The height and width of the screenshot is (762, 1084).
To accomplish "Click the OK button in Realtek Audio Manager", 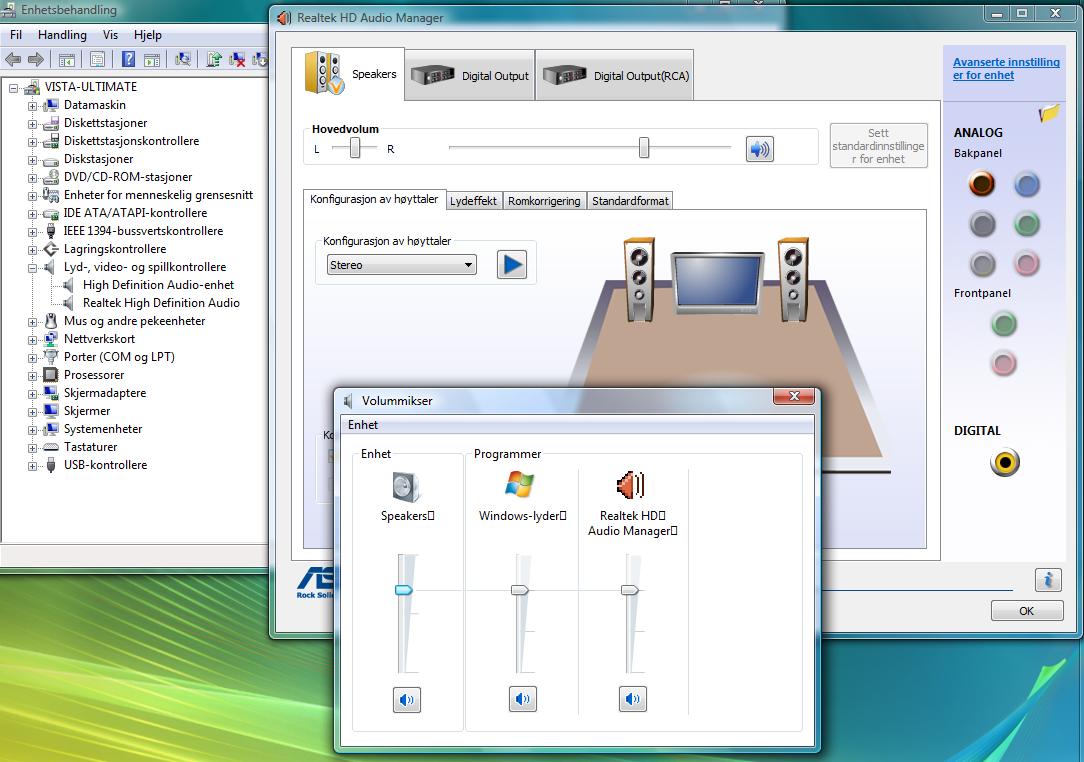I will (1027, 611).
